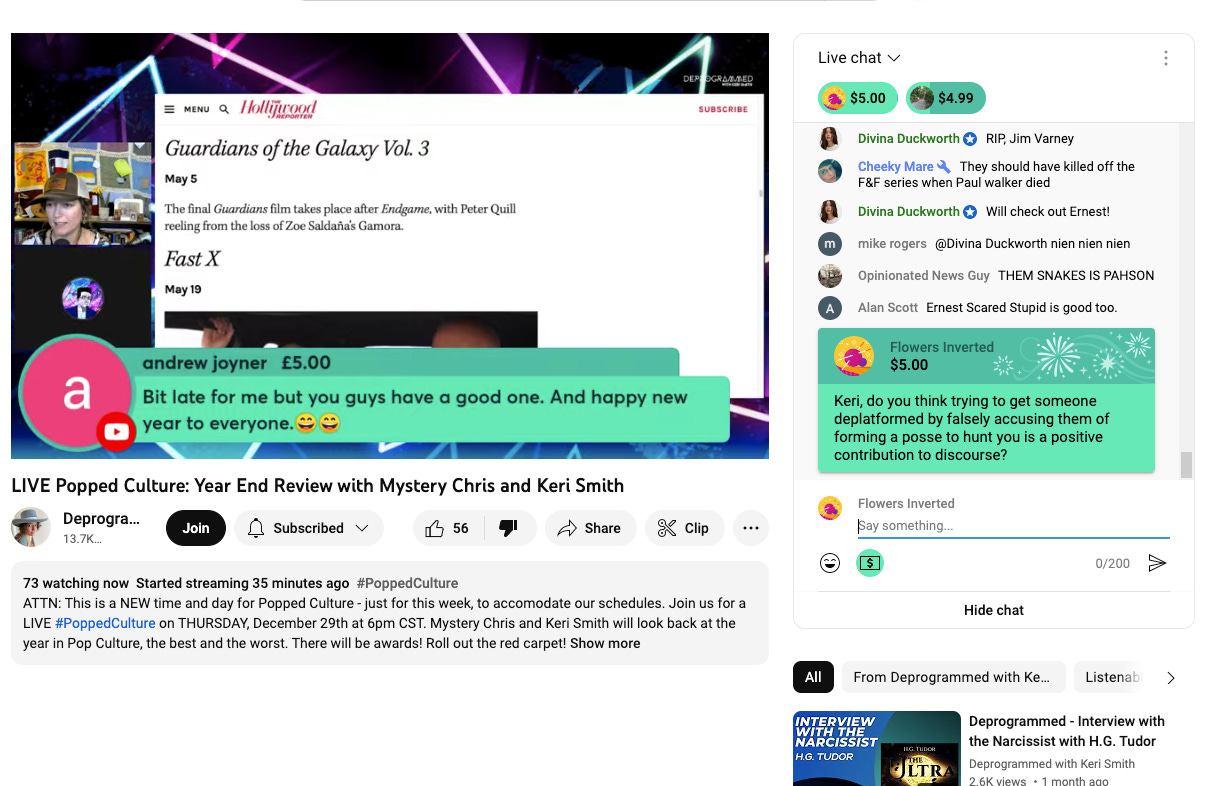Viewport: 1221px width, 786px height.
Task: Click Alan Scott username in chat
Action: click(x=888, y=308)
